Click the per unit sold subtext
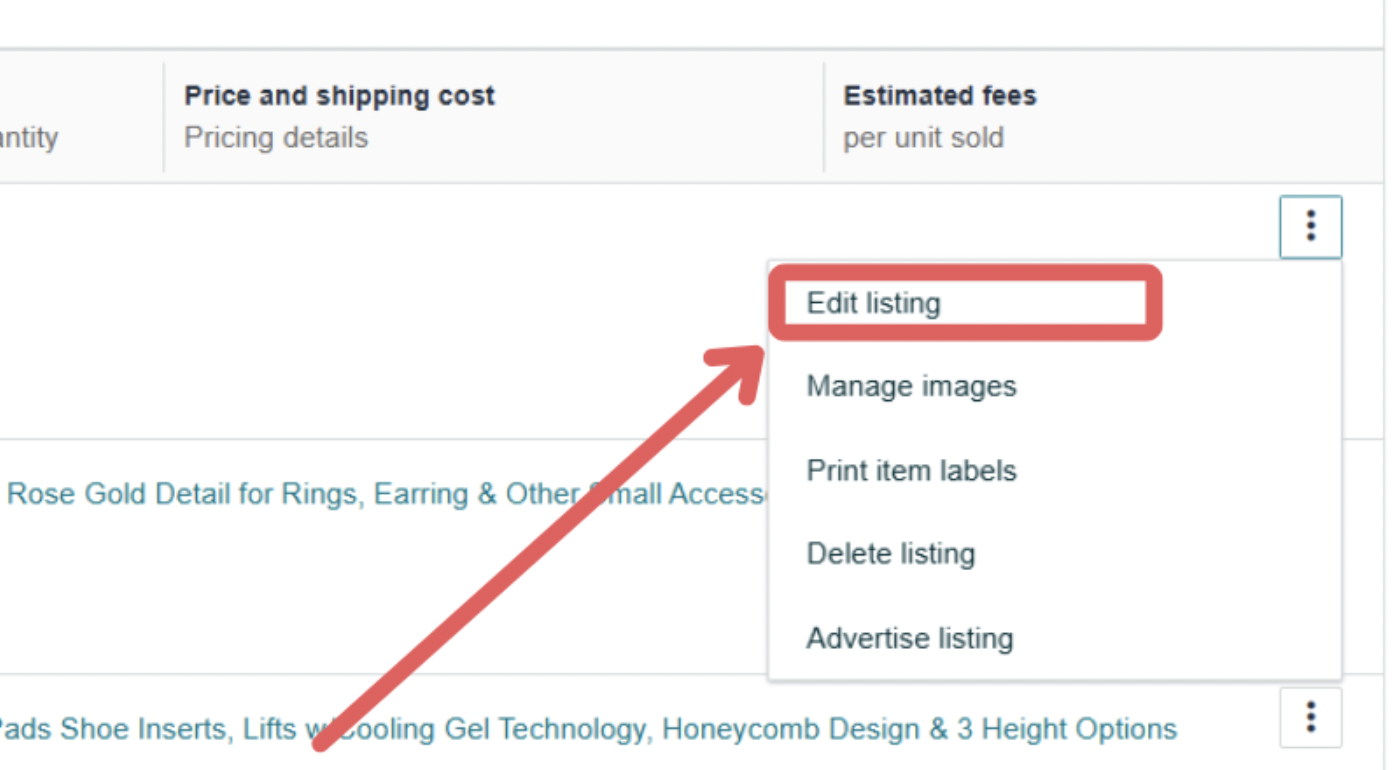 pyautogui.click(x=924, y=139)
